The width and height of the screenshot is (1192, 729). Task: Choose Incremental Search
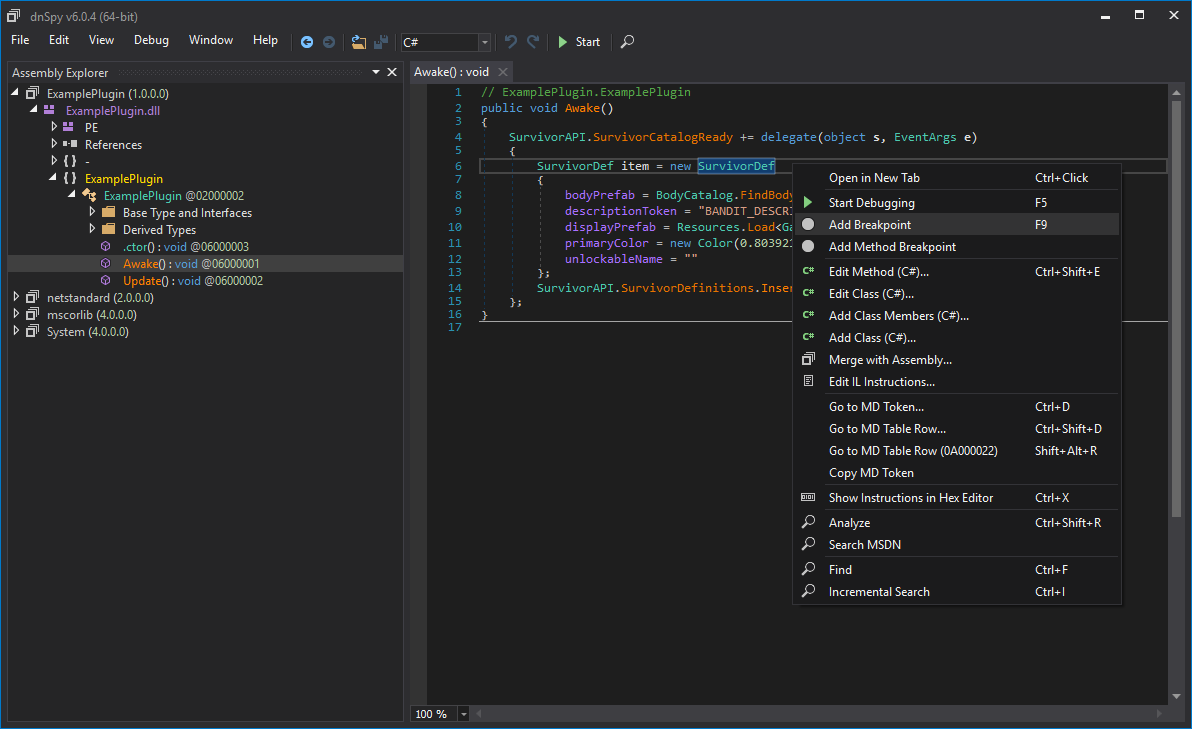tap(957, 591)
